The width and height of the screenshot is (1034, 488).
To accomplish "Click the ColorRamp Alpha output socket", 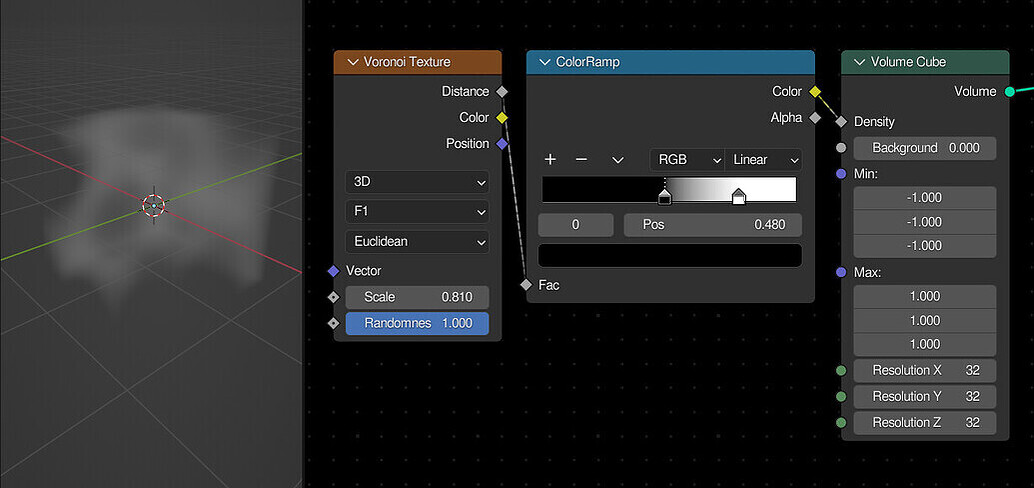I will (x=815, y=118).
